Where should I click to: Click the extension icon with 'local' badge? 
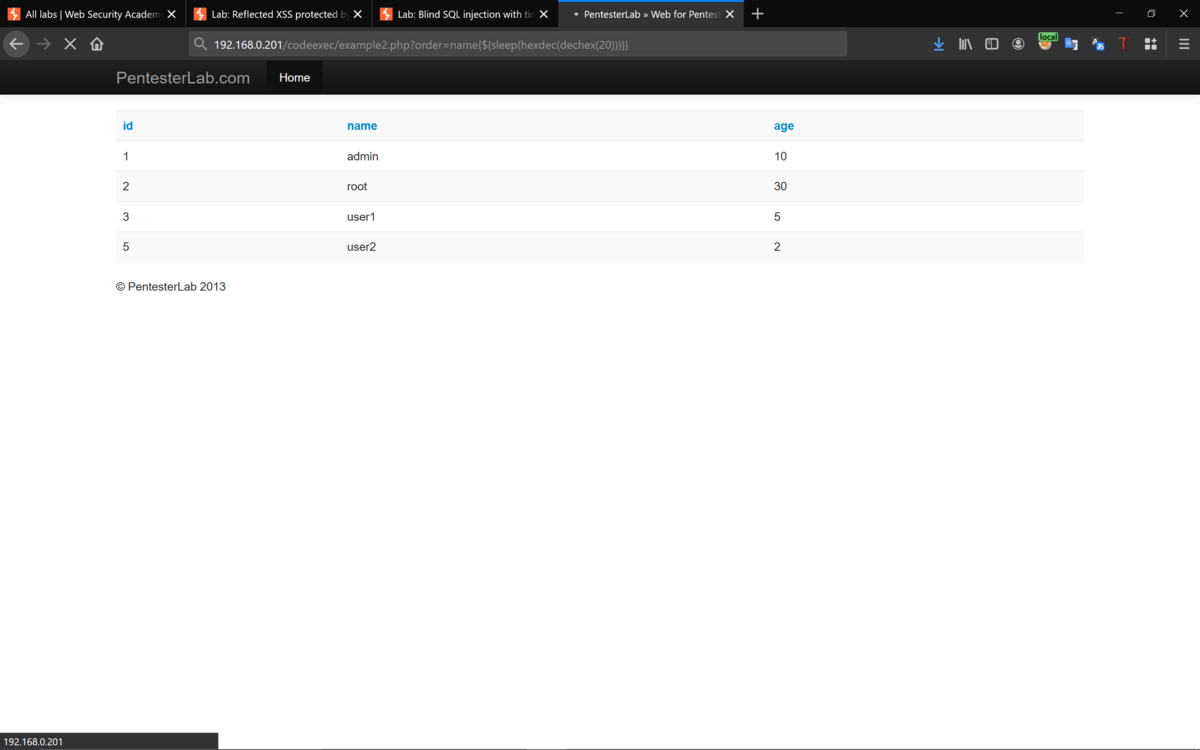click(x=1046, y=42)
